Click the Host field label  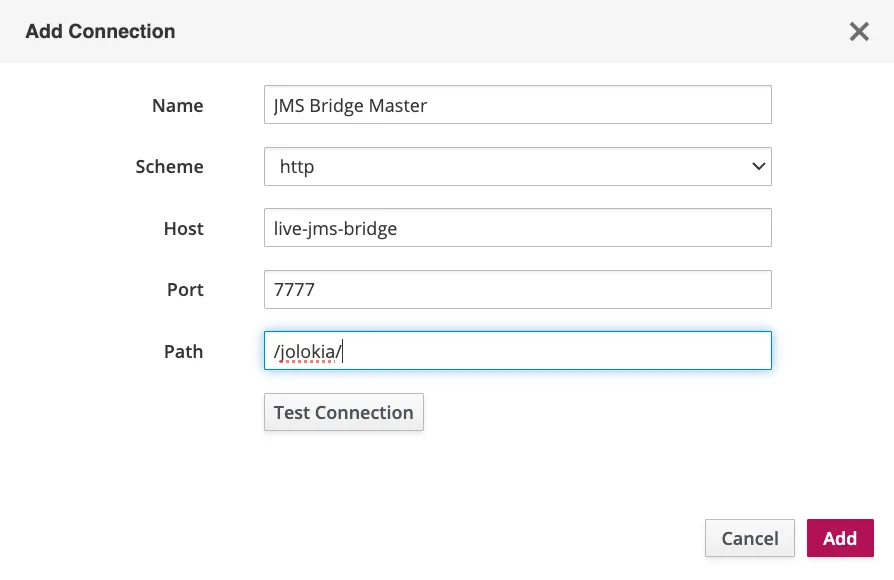tap(183, 229)
